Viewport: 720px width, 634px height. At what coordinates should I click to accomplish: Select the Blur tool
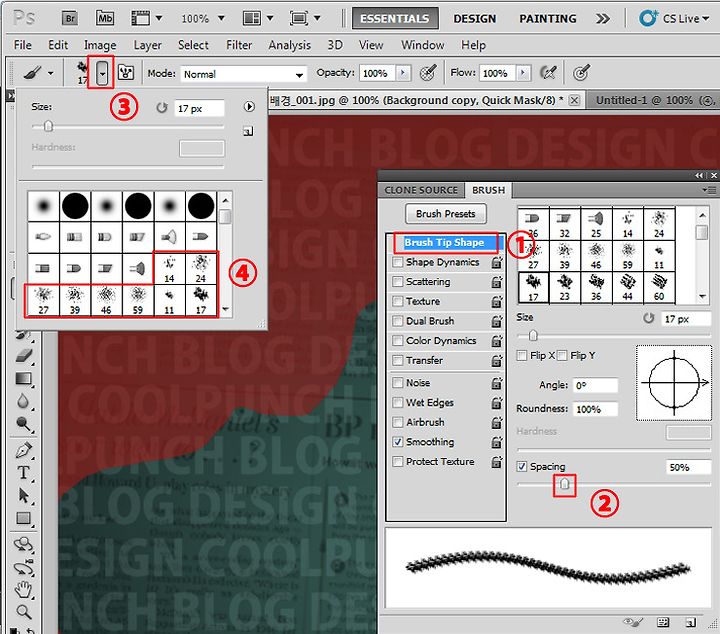[23, 401]
